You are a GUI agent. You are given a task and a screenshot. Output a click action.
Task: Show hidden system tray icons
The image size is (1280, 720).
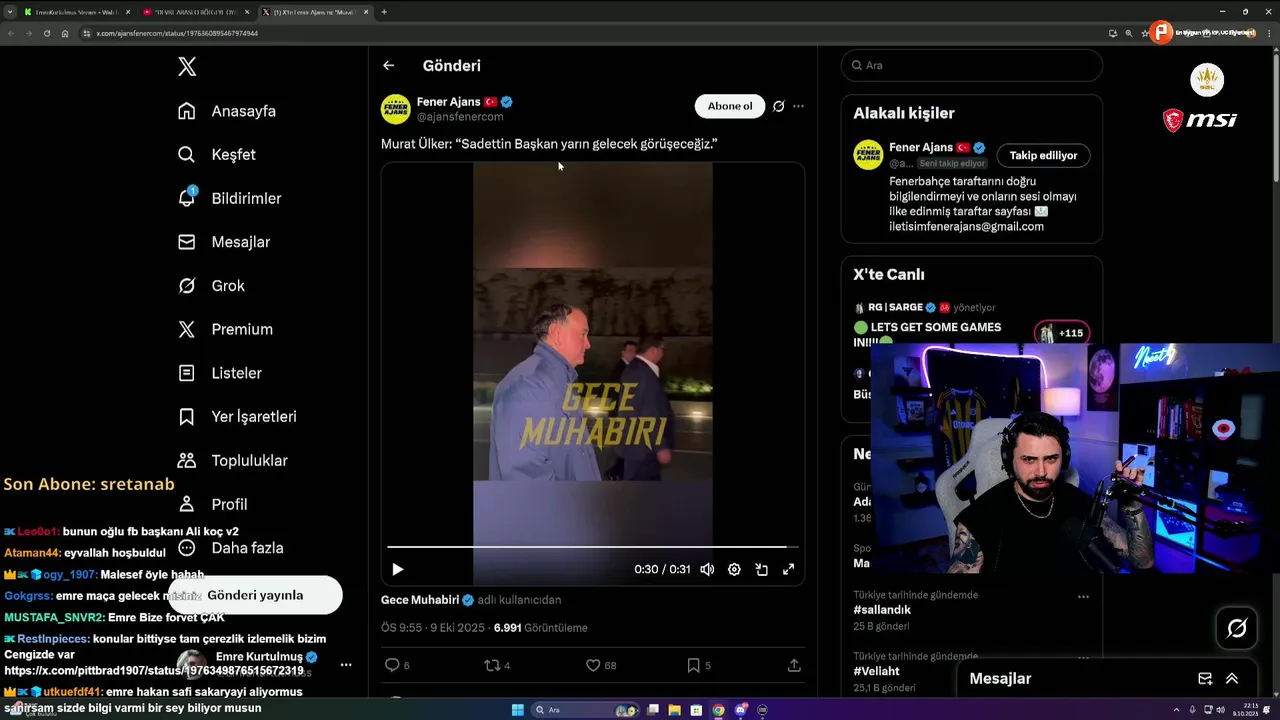(x=1178, y=710)
